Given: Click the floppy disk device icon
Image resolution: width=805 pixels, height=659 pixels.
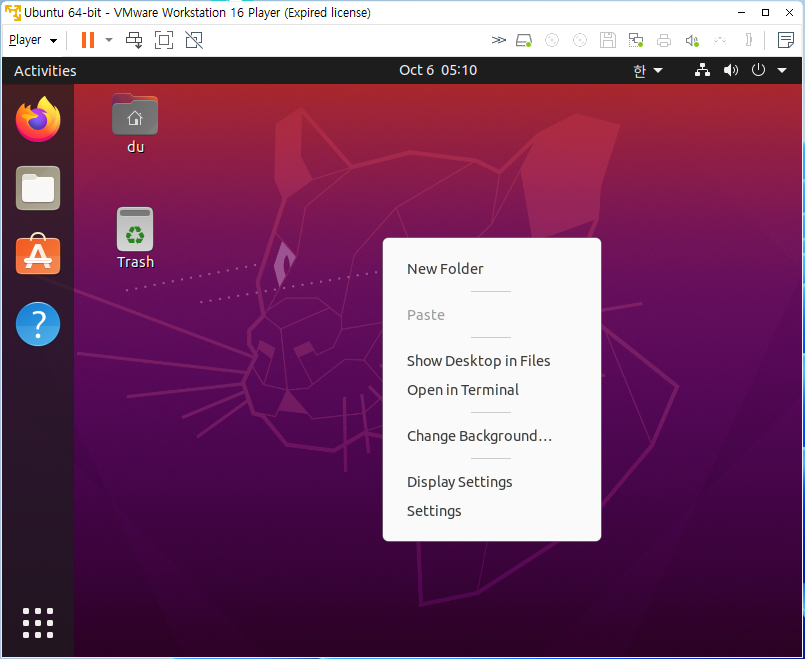Looking at the screenshot, I should point(608,40).
